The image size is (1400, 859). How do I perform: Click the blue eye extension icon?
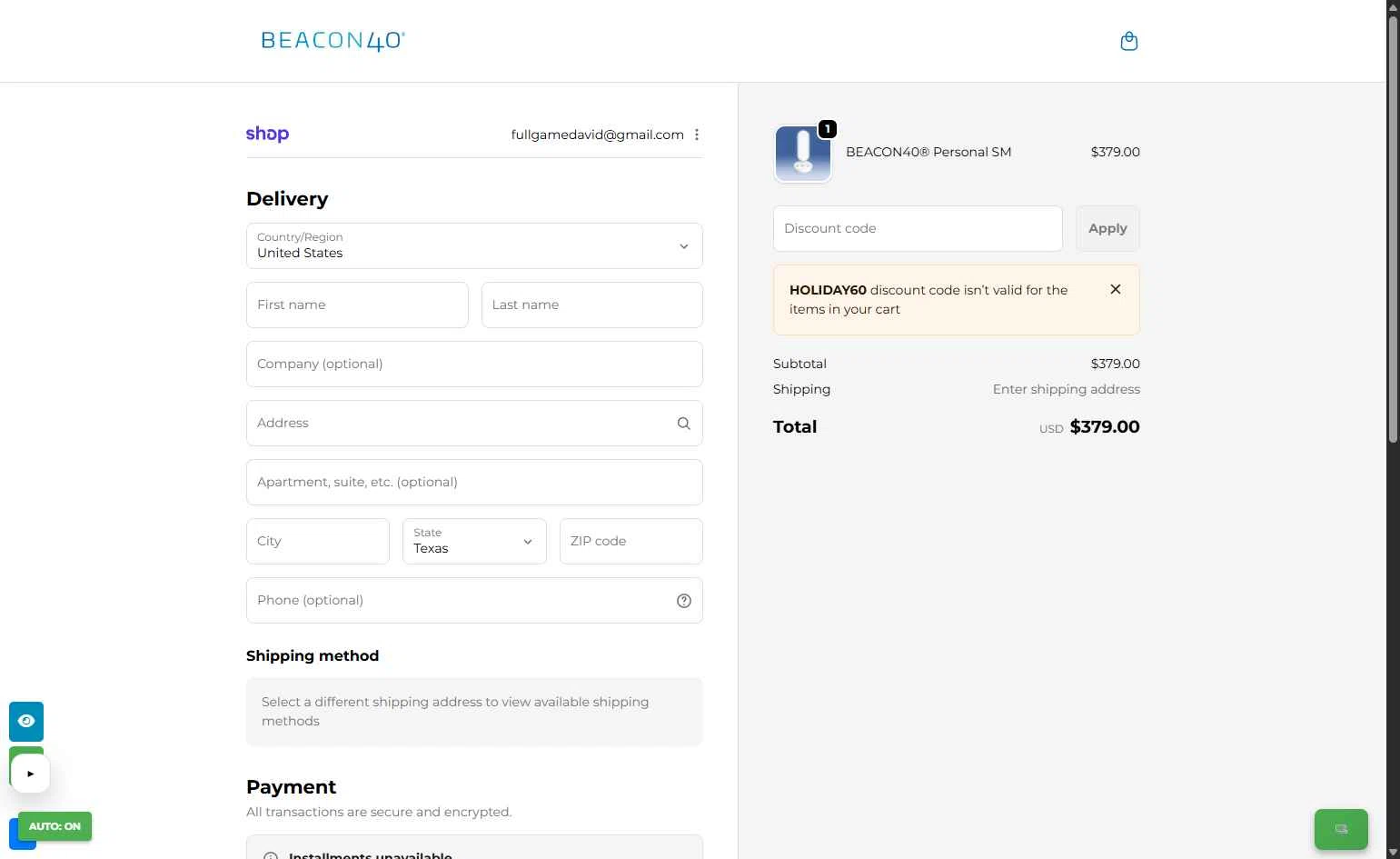pyautogui.click(x=26, y=721)
